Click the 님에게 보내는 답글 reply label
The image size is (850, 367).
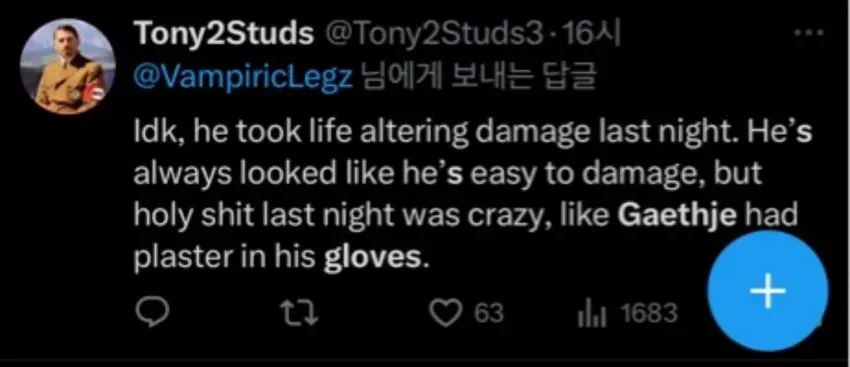point(477,80)
